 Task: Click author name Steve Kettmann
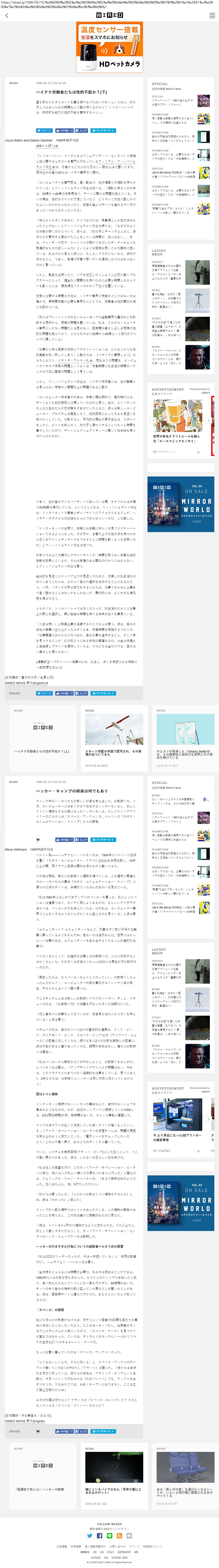tap(16, 849)
